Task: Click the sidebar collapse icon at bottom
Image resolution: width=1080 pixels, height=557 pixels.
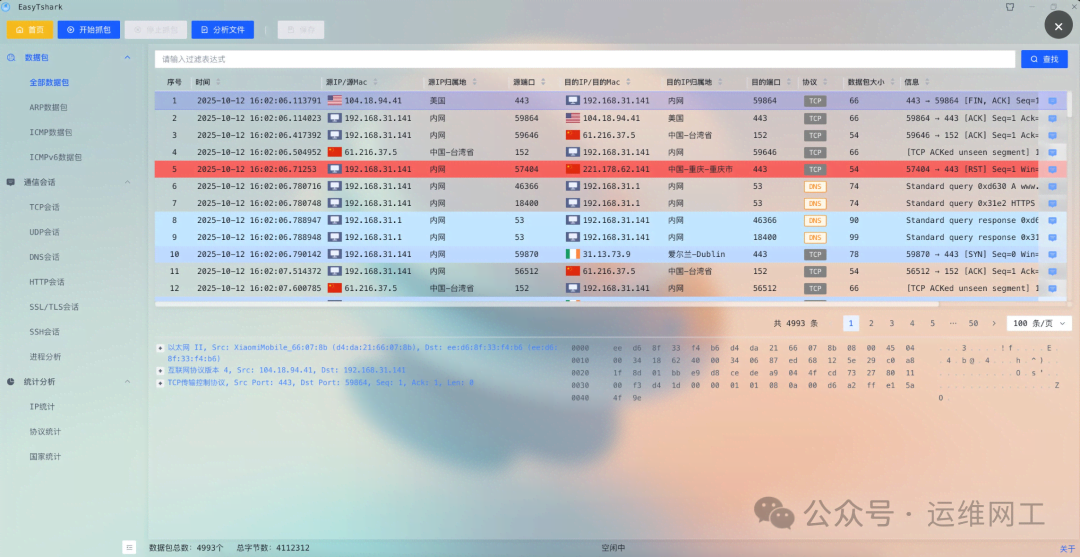Action: 129,547
